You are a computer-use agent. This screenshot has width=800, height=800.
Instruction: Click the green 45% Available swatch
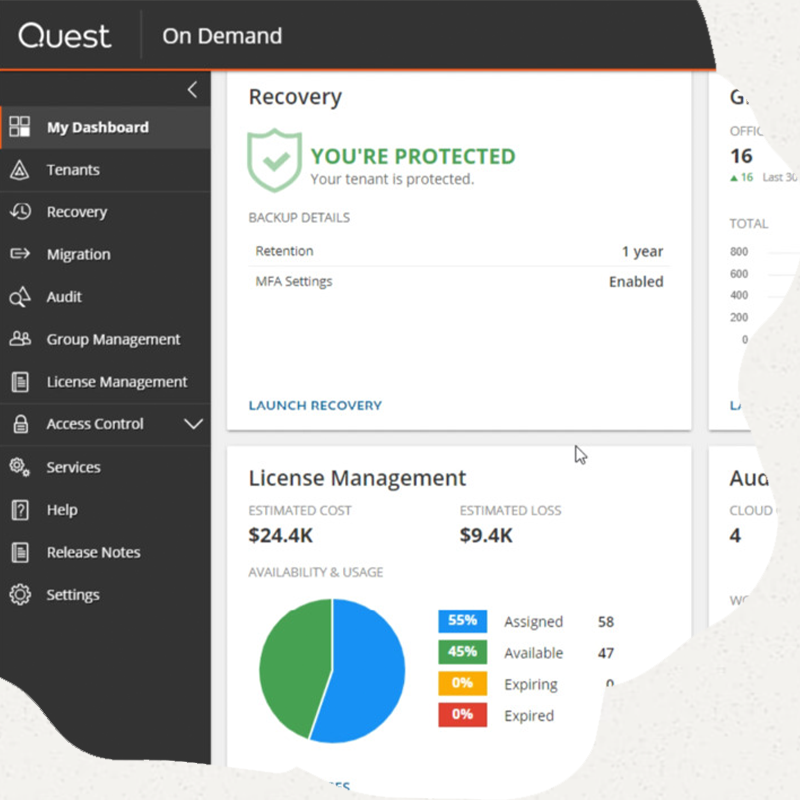tap(462, 652)
